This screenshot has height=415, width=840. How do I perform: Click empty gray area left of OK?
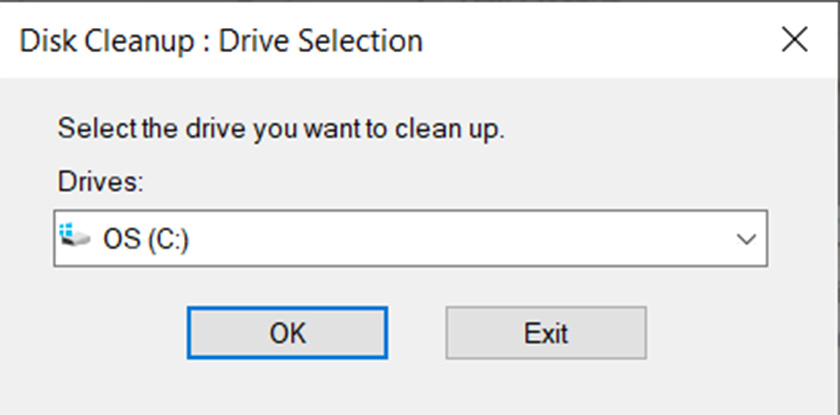pyautogui.click(x=110, y=332)
